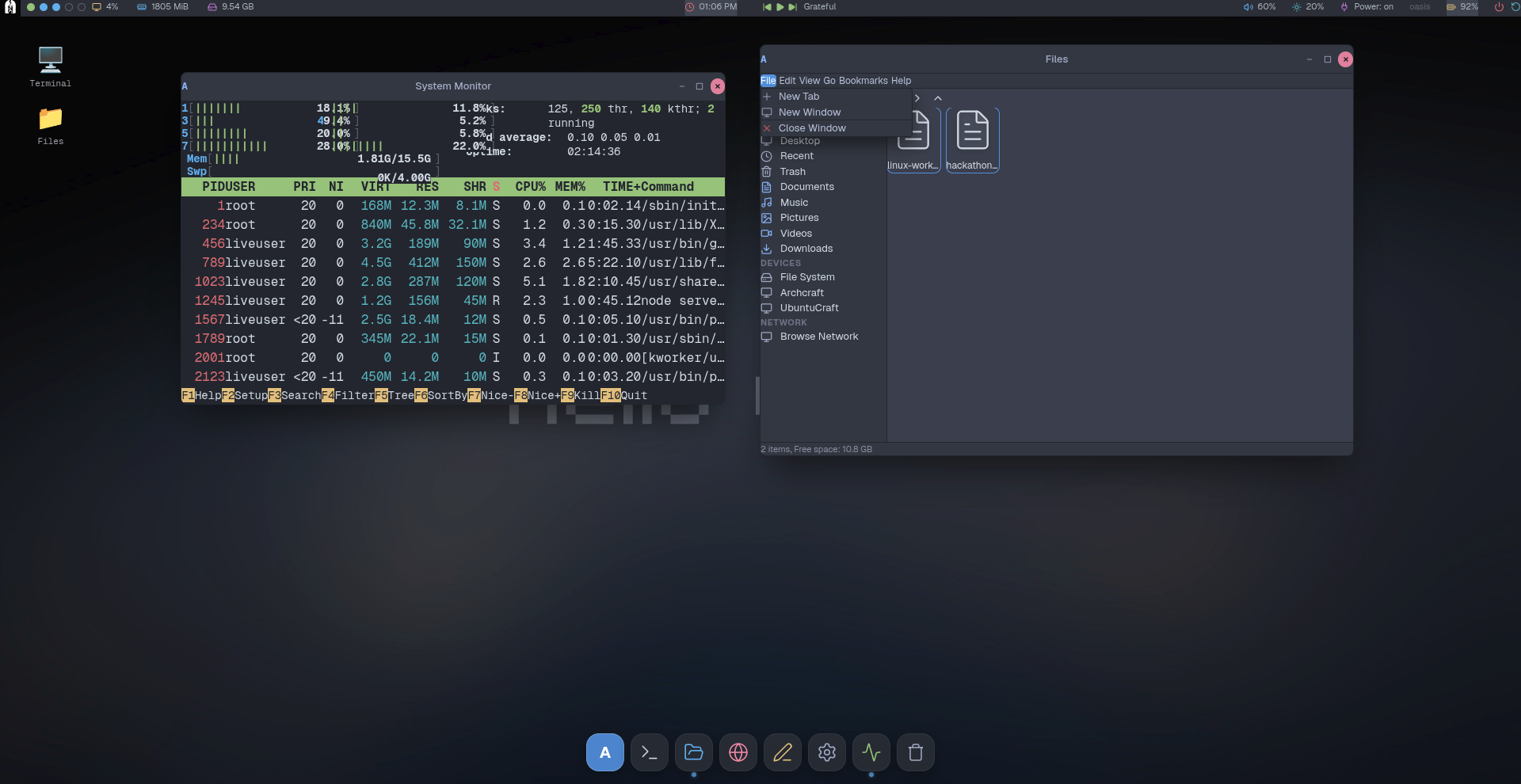Click the power icon in top bar
The width and height of the screenshot is (1521, 784).
1499,6
